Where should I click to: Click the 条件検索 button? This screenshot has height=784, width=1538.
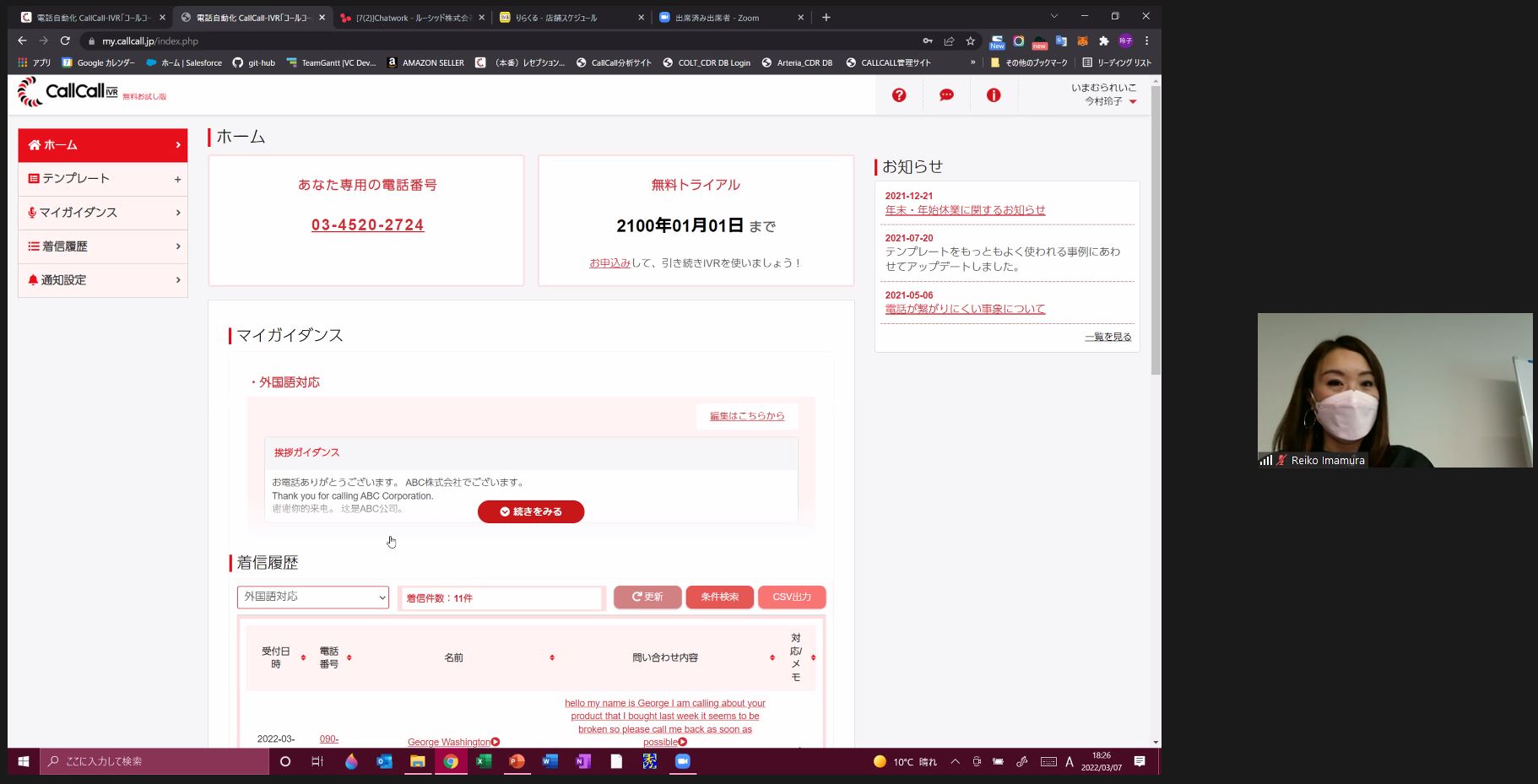(719, 597)
